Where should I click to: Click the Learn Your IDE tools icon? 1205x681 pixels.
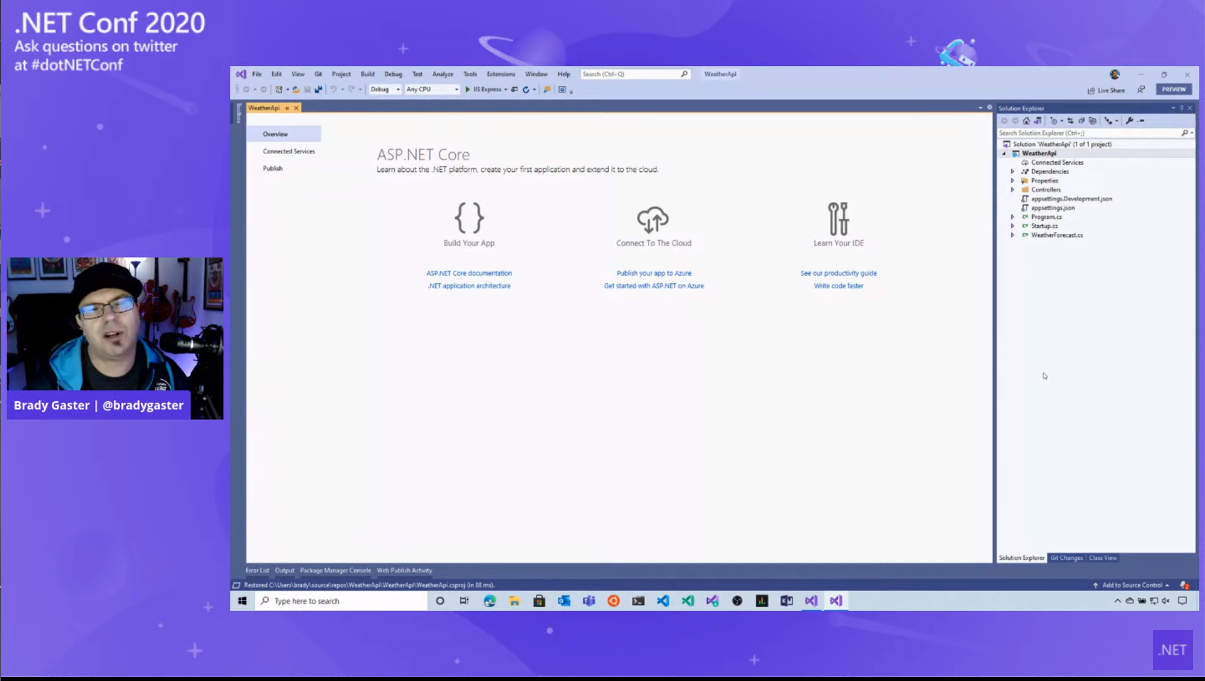(x=838, y=218)
